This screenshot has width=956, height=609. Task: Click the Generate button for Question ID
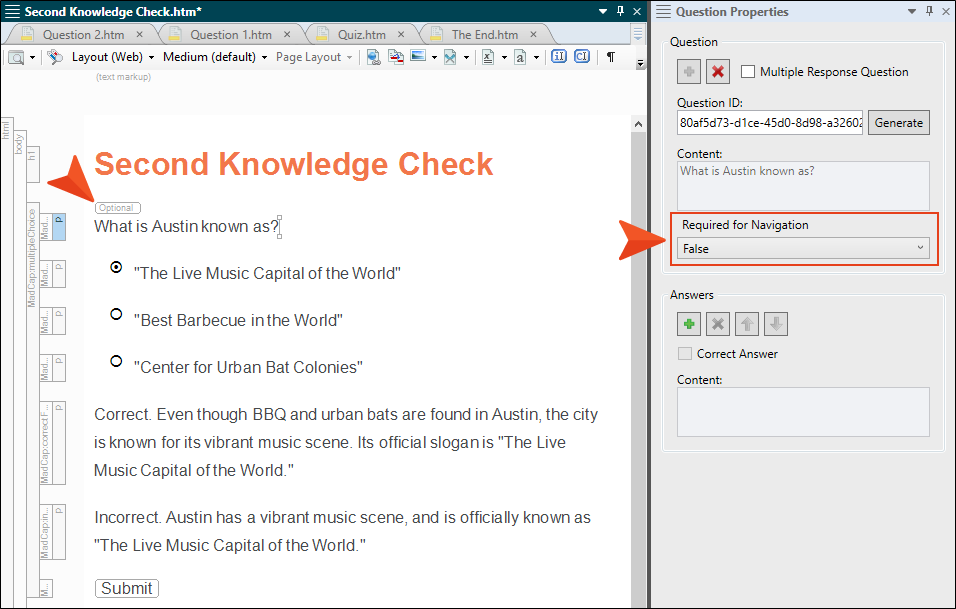click(x=899, y=123)
